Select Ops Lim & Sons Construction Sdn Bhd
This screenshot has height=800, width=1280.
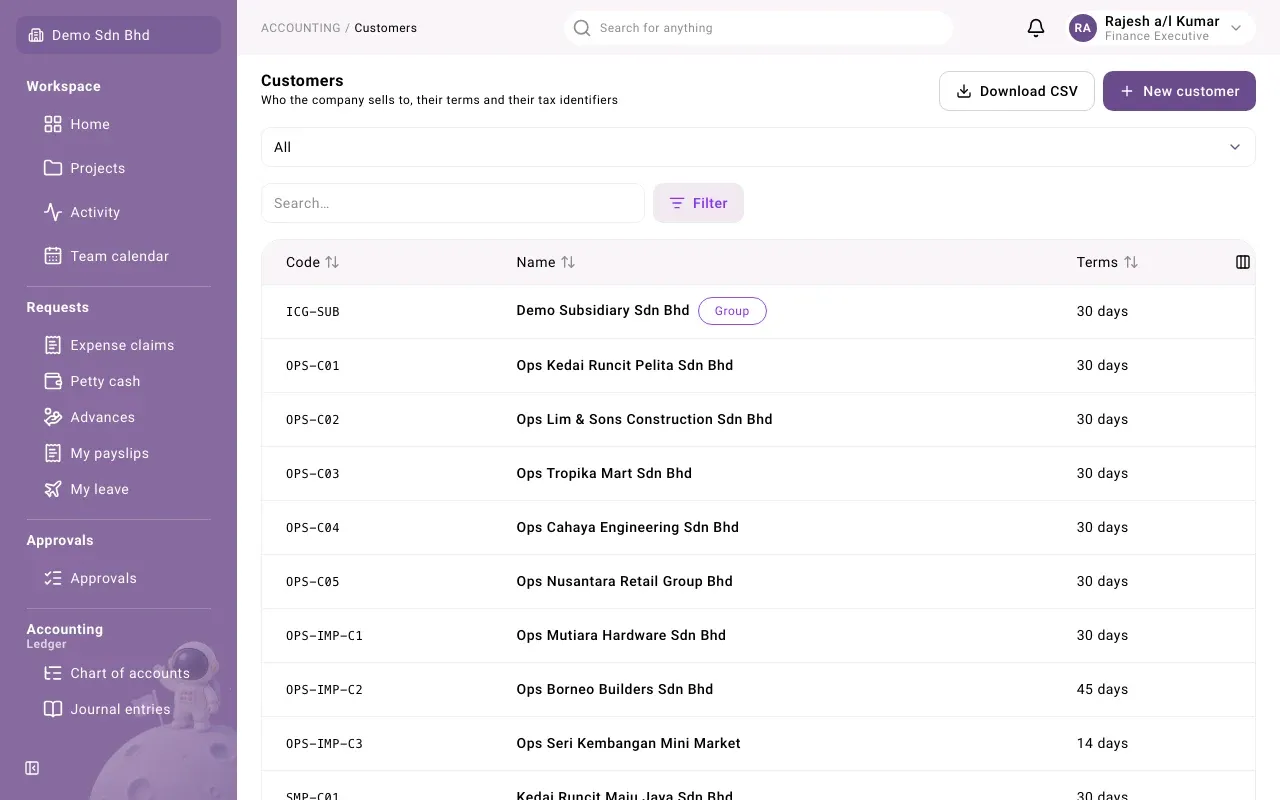click(x=644, y=419)
